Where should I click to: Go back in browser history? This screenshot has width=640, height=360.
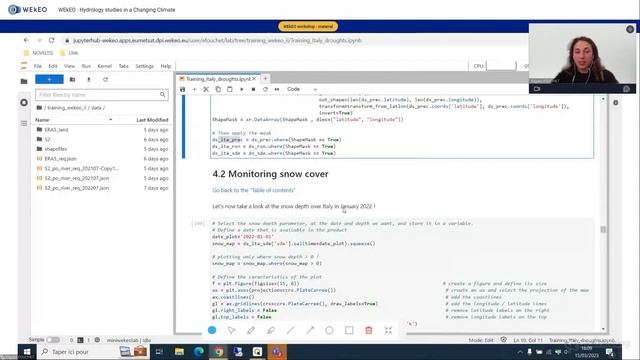[x=26, y=40]
